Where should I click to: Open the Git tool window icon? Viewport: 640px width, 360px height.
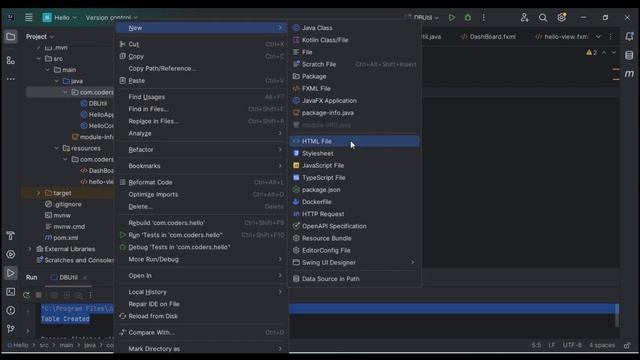click(11, 329)
